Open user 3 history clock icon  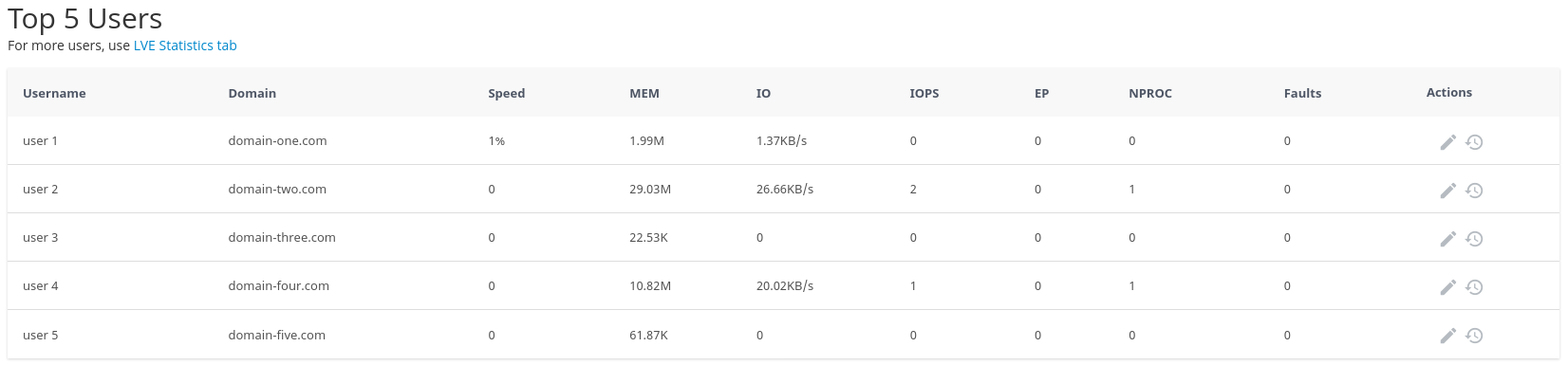coord(1474,239)
